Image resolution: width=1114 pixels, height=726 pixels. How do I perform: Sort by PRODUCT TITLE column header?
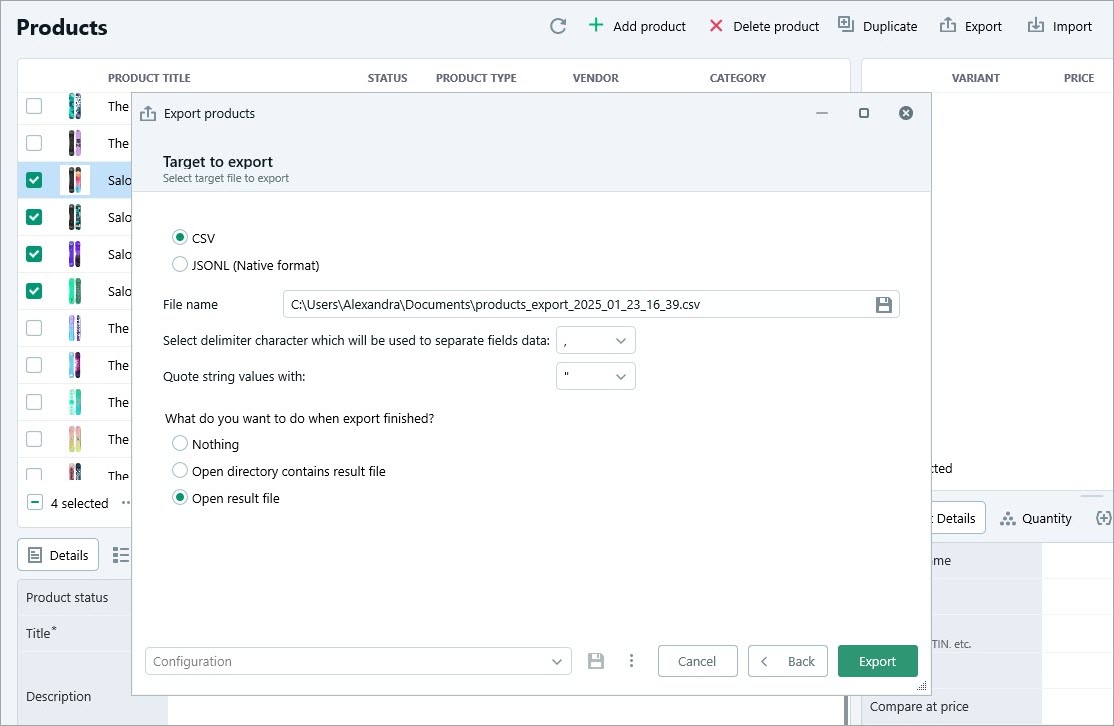(x=149, y=78)
